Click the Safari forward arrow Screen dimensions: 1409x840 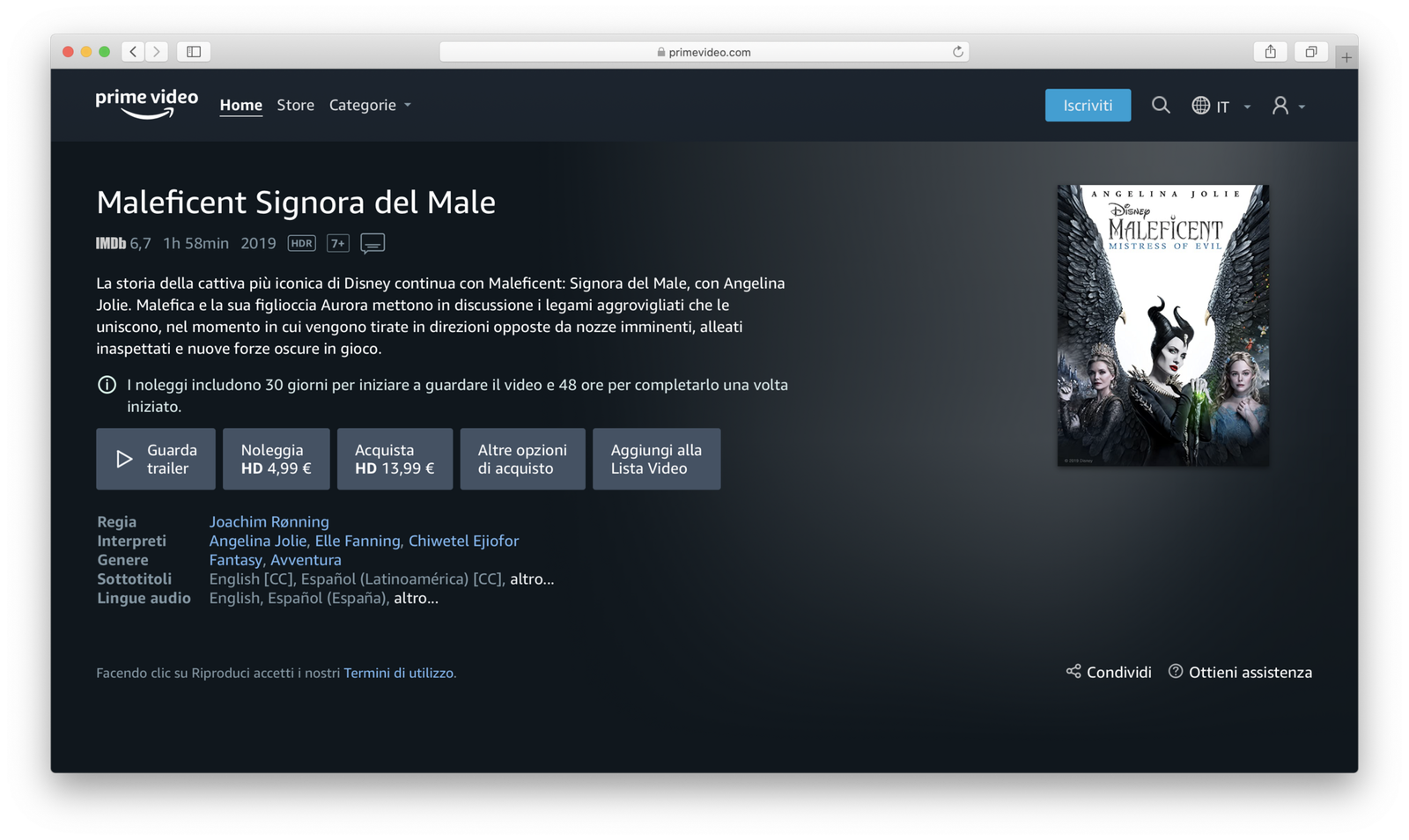point(157,52)
